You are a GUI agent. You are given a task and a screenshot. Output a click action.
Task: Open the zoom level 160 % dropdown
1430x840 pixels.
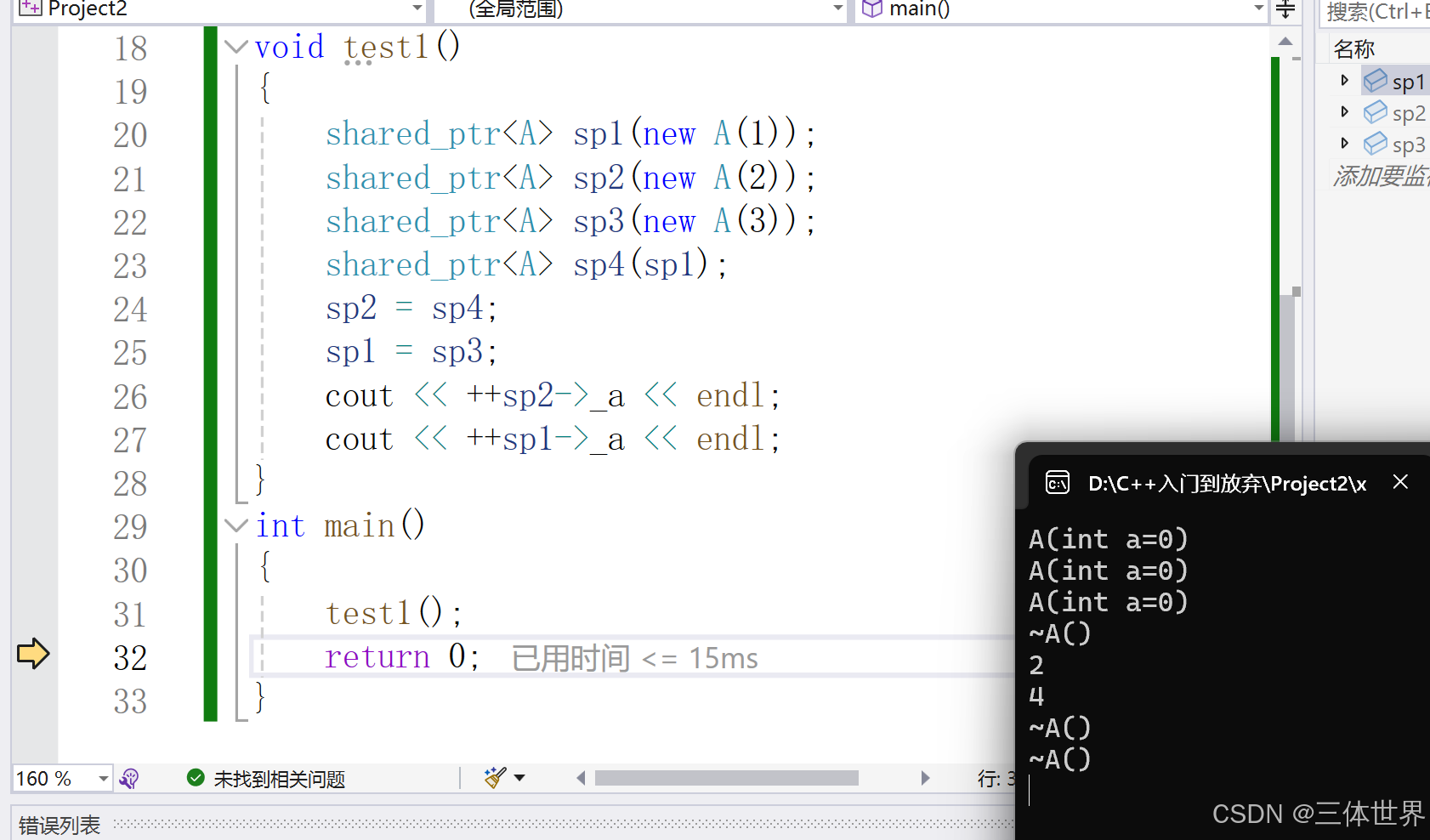[x=103, y=778]
